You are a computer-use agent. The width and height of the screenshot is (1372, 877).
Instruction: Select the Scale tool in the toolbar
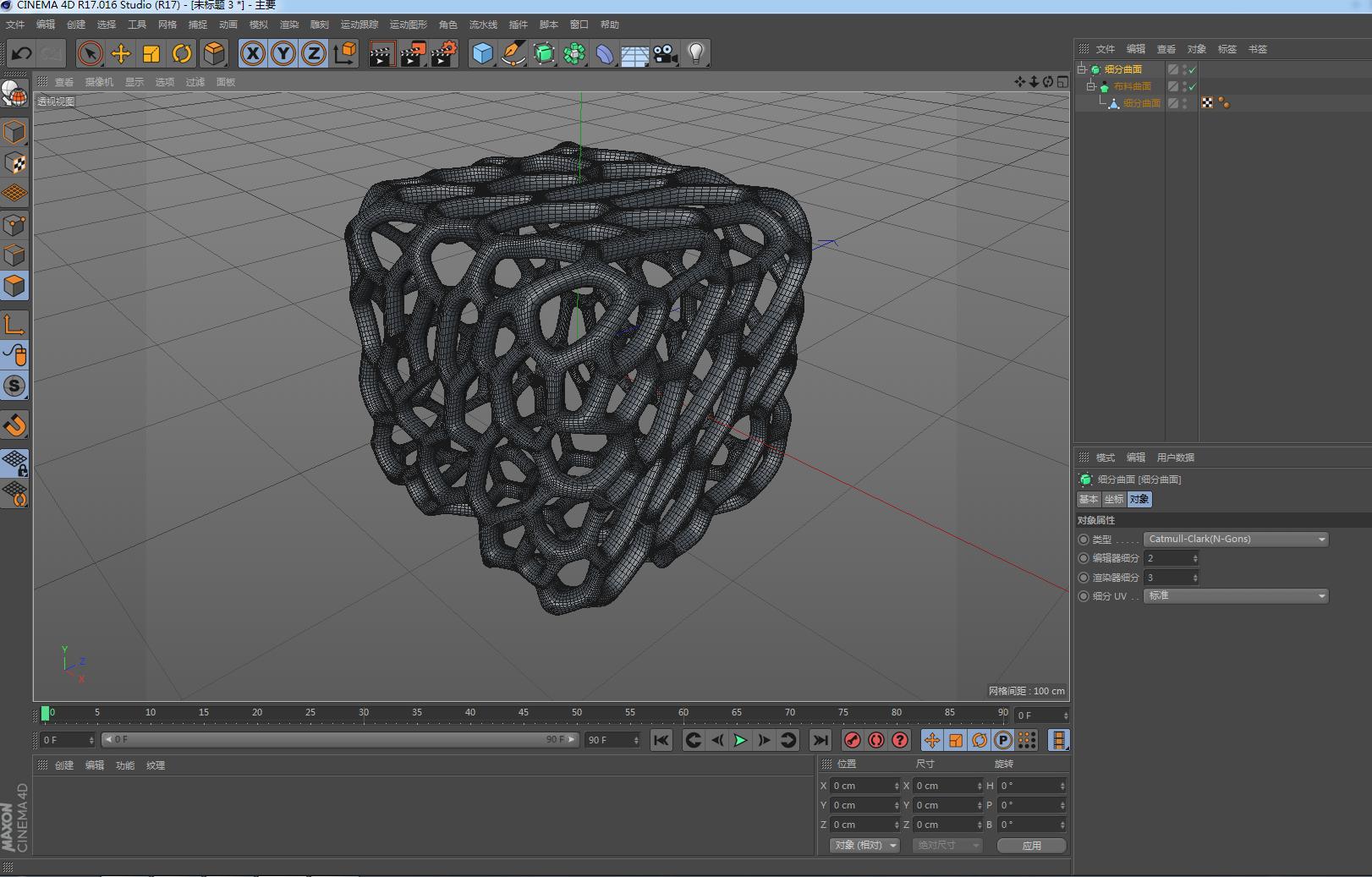(151, 53)
